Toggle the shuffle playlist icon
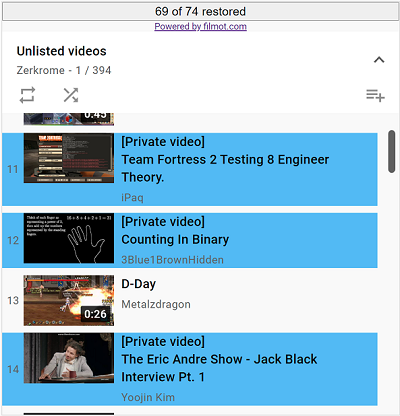Screen dimensions: 400x416 [x=71, y=95]
